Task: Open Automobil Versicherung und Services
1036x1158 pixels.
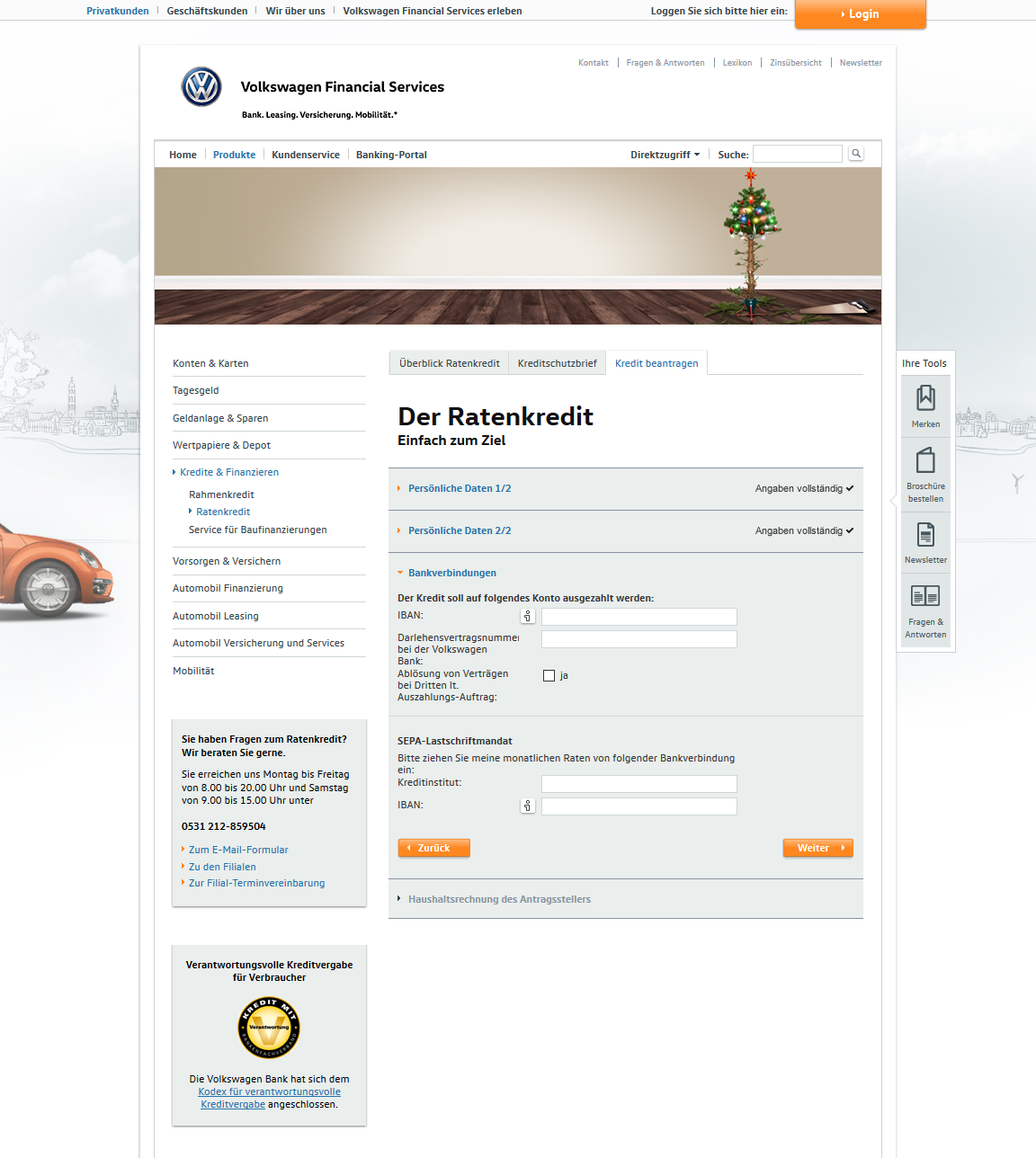Action: (x=258, y=643)
